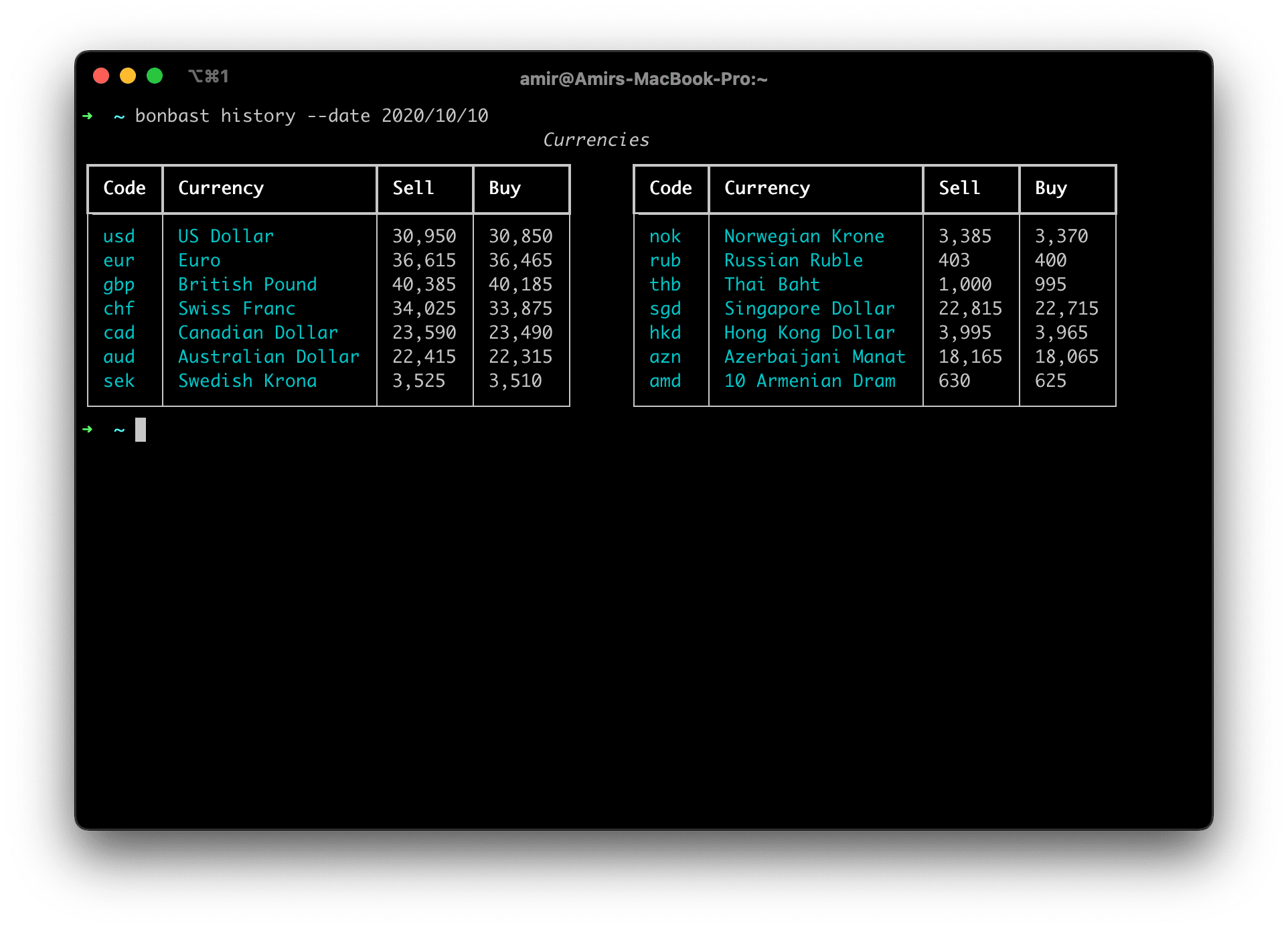Select the Euro currency name

point(199,260)
